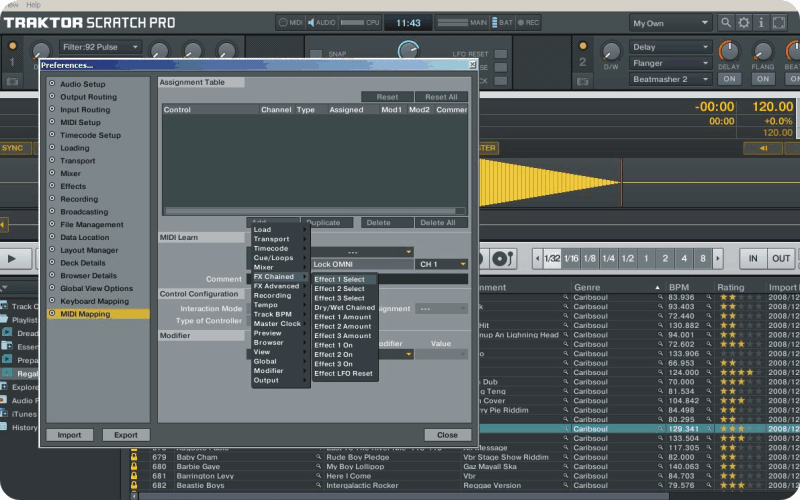The width and height of the screenshot is (800, 500).
Task: Open the My Own layout dropdown
Action: click(x=669, y=22)
